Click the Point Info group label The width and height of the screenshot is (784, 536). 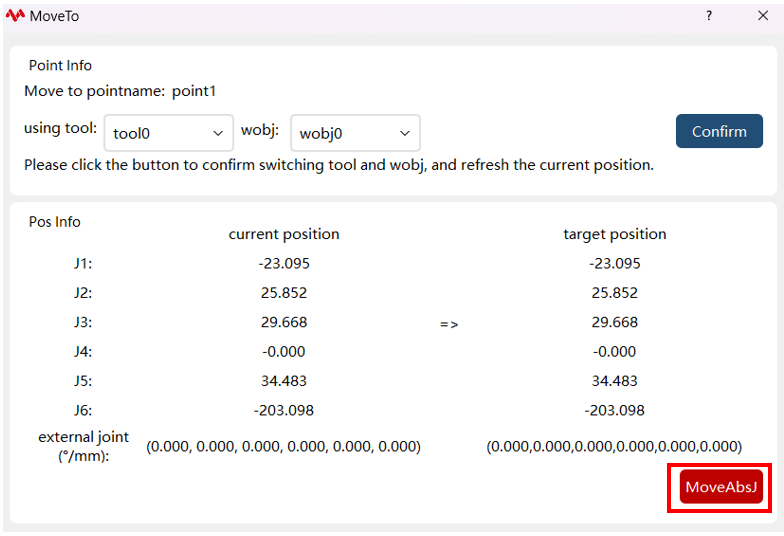tap(60, 66)
